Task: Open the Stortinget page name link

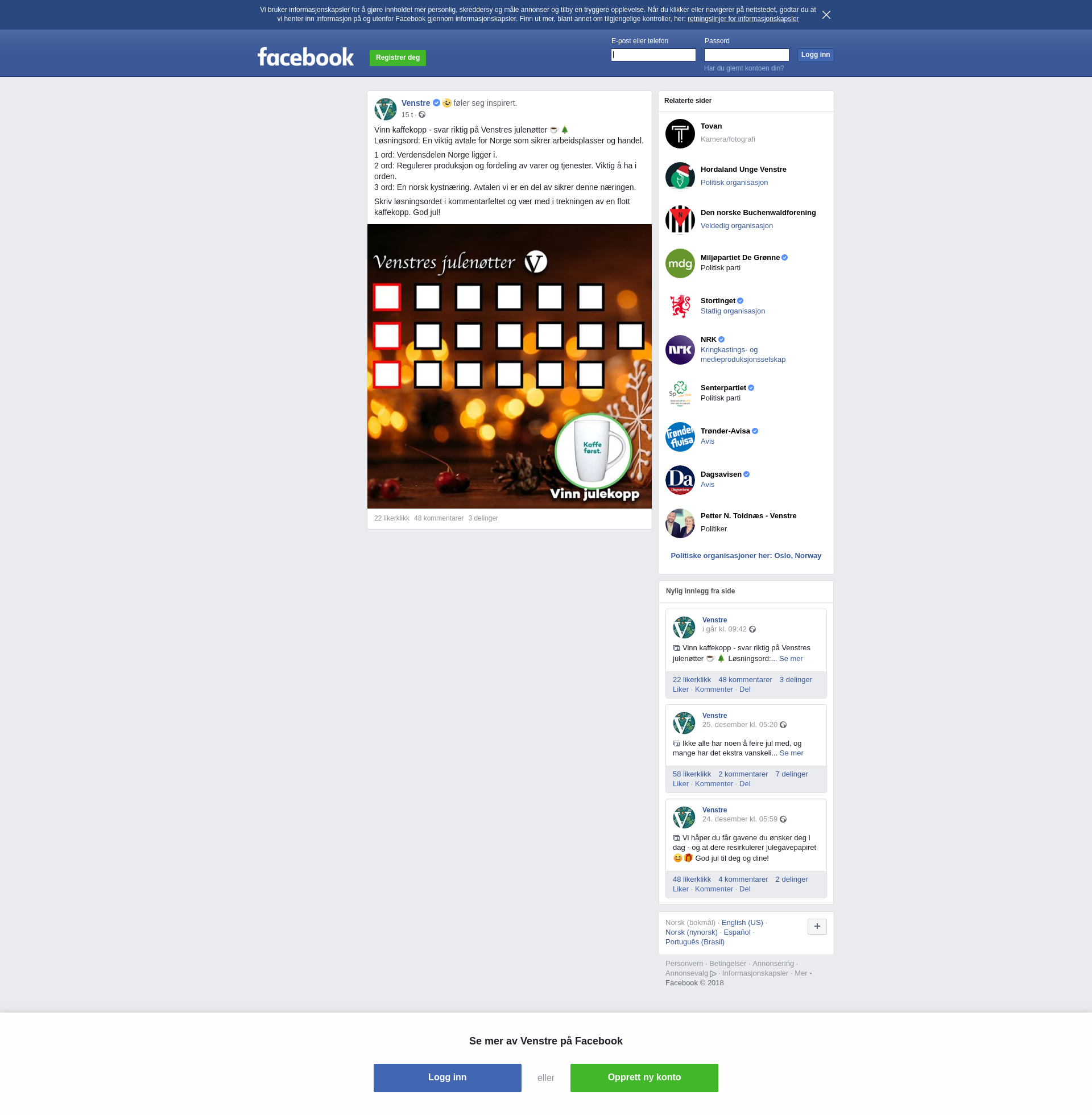Action: pos(718,300)
